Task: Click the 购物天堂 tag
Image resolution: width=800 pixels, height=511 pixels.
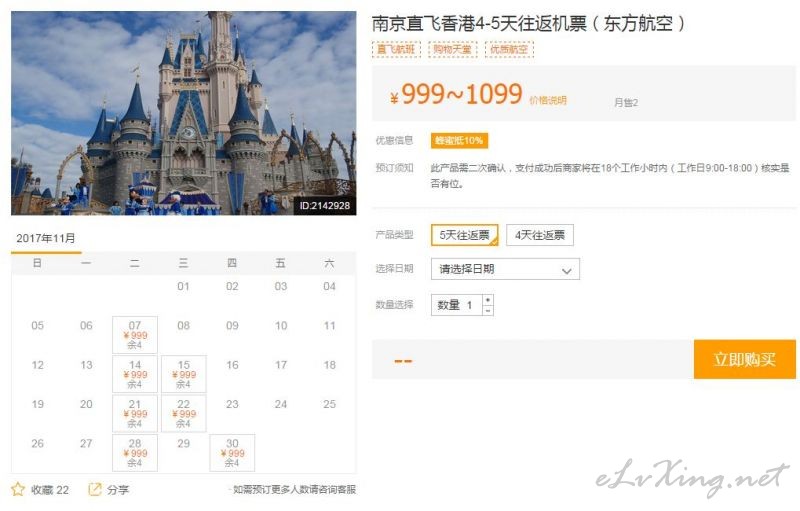Action: click(453, 49)
